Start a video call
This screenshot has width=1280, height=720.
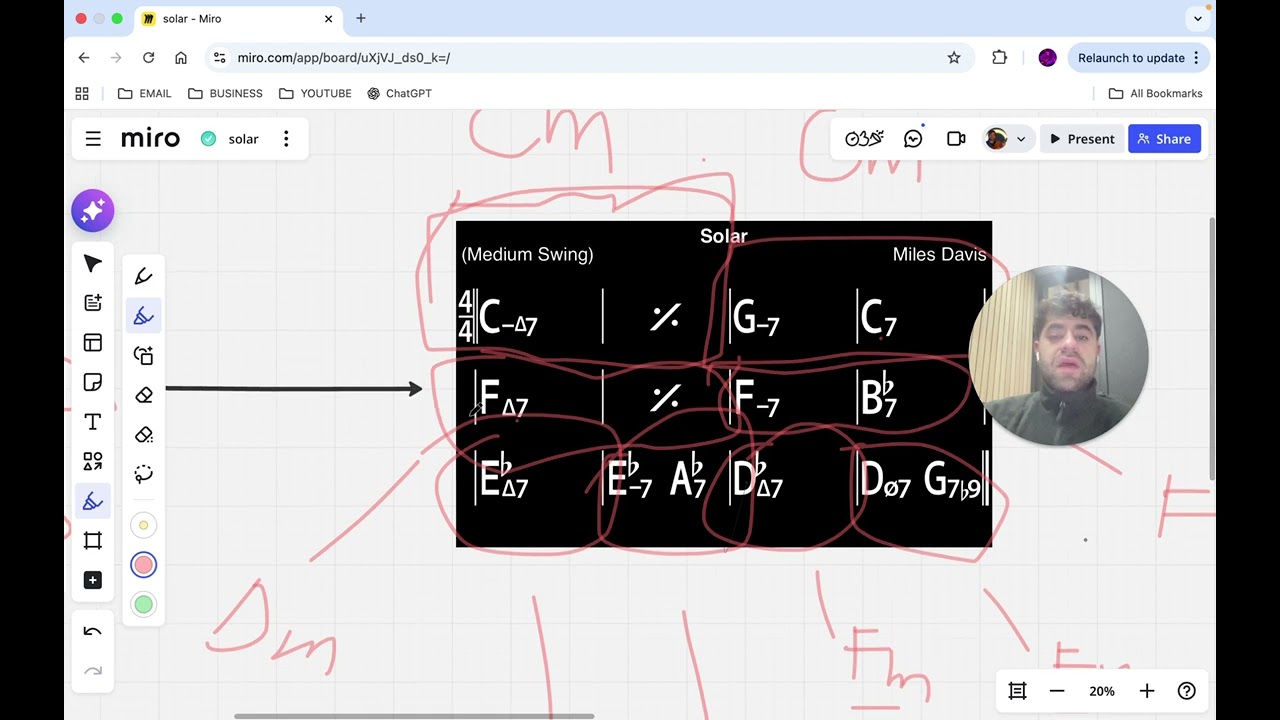[956, 139]
